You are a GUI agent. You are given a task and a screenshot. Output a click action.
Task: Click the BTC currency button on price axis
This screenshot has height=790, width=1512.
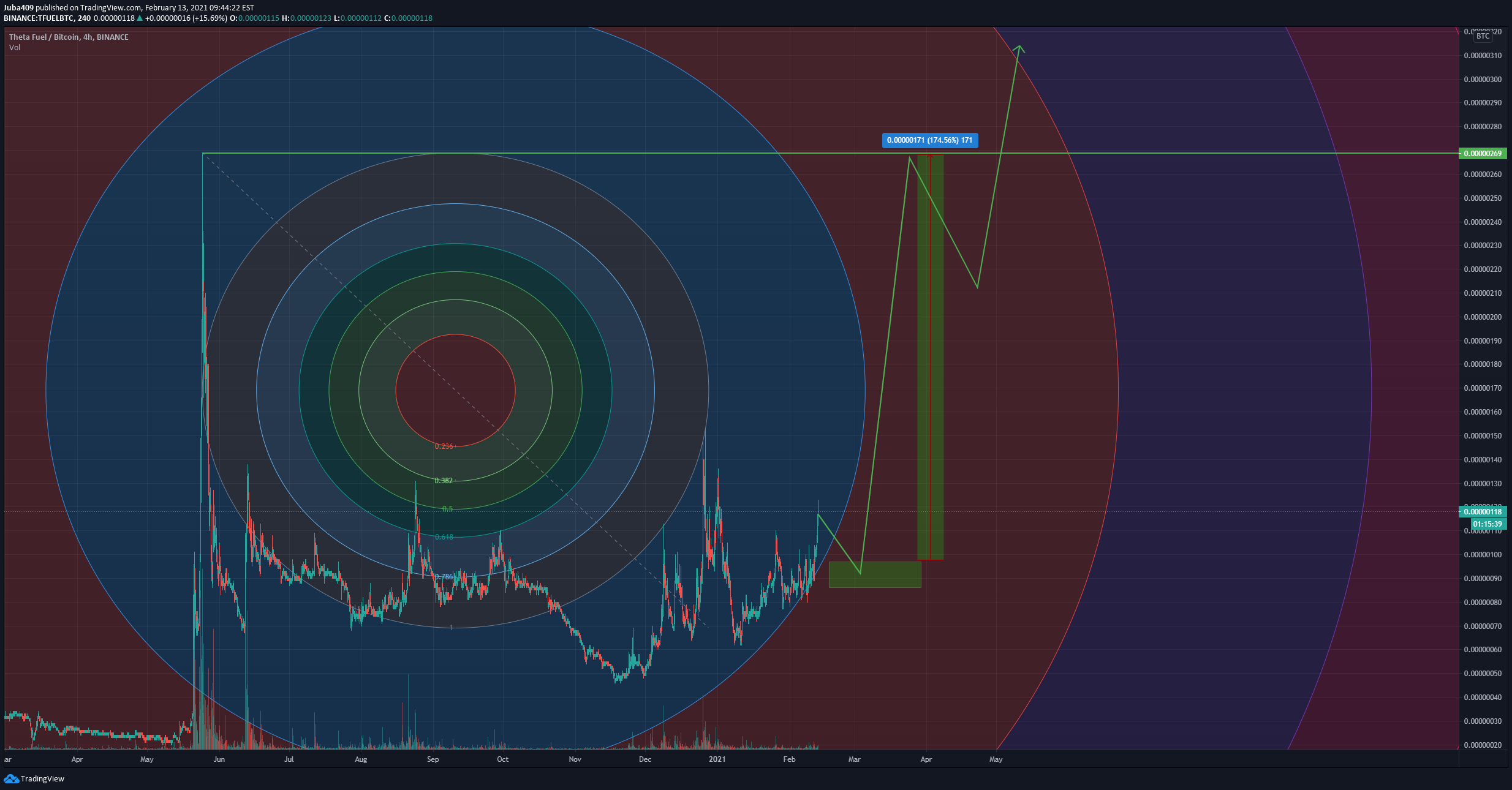point(1483,36)
